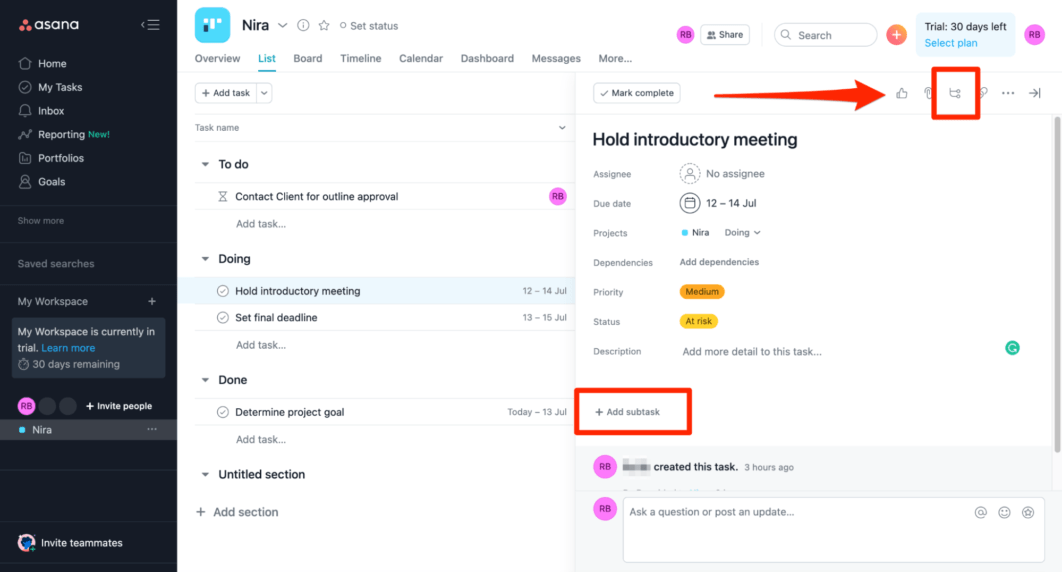Image resolution: width=1062 pixels, height=572 pixels.
Task: Open Home from the sidebar
Action: pyautogui.click(x=43, y=64)
